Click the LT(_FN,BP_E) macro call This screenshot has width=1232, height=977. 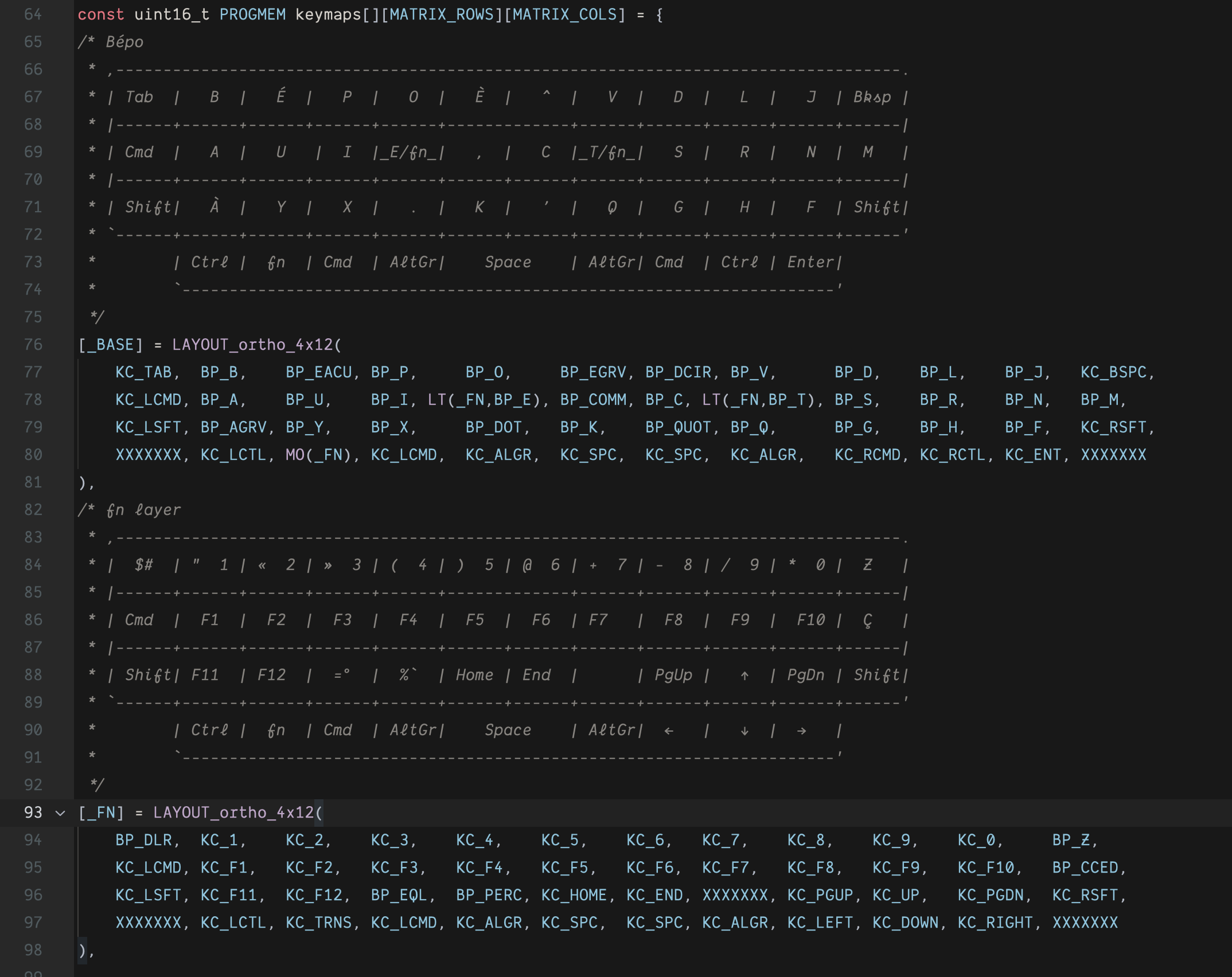pyautogui.click(x=484, y=400)
